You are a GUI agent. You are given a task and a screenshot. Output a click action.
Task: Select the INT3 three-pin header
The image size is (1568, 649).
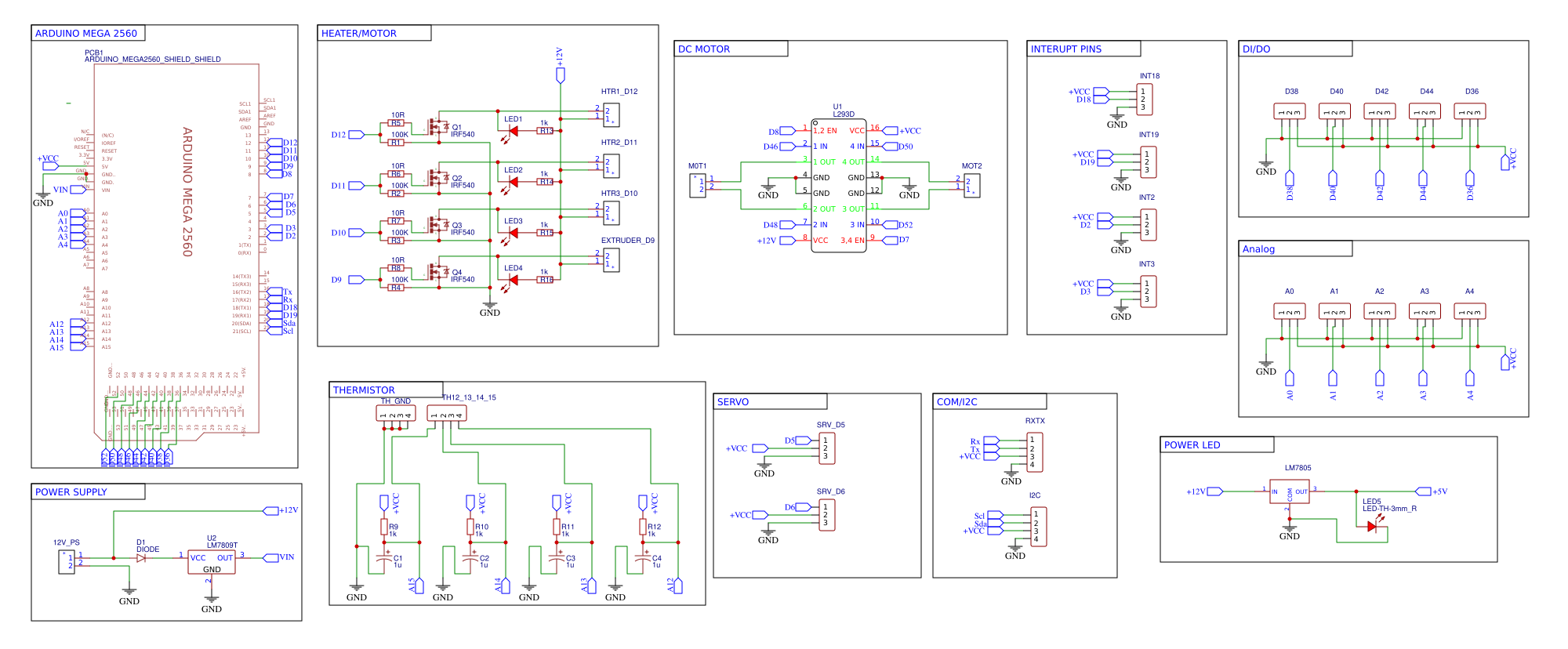1149,292
